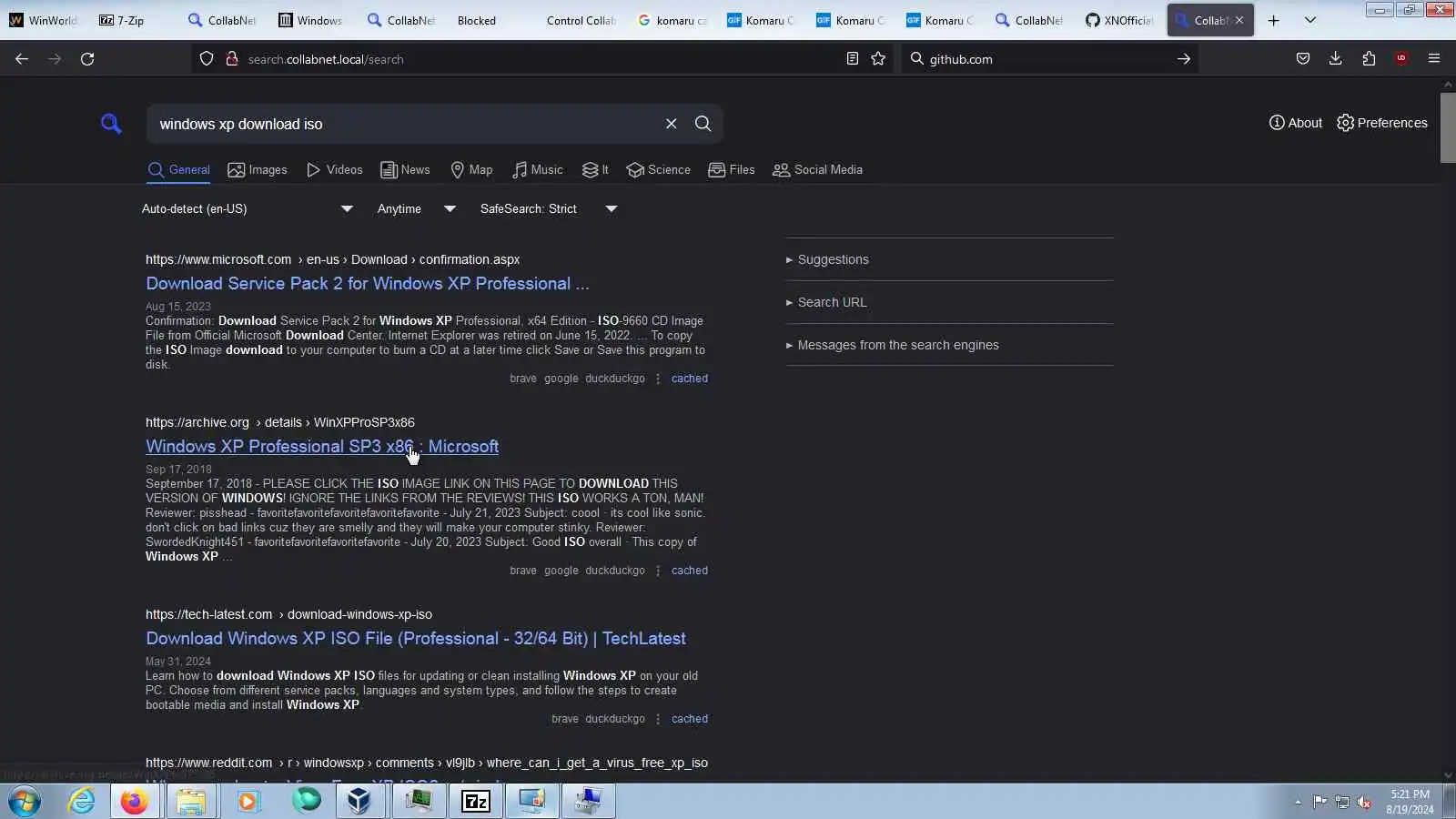Select the Files search category
The image size is (1456, 819).
coord(731,170)
